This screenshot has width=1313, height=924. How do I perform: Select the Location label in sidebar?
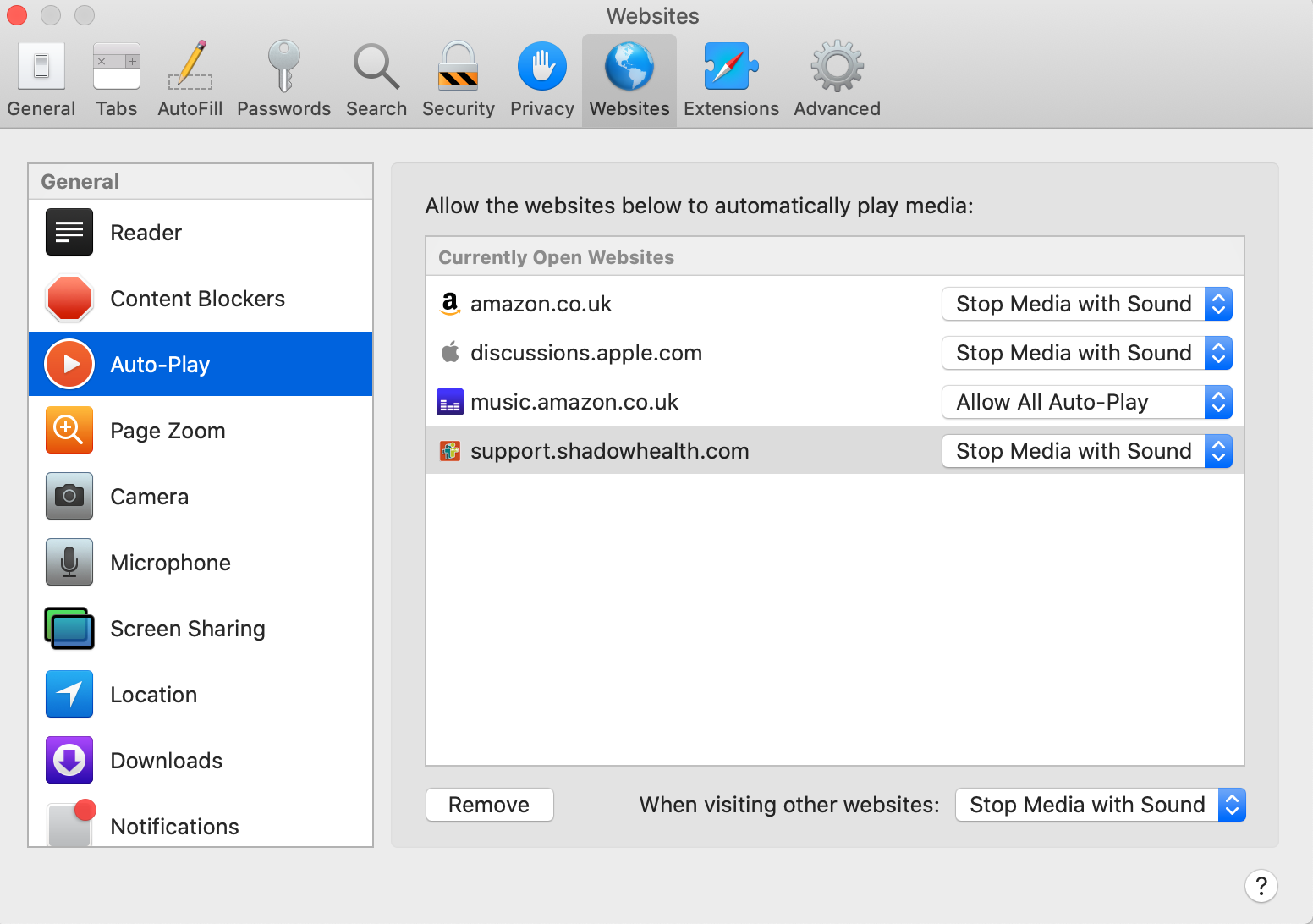(x=154, y=695)
